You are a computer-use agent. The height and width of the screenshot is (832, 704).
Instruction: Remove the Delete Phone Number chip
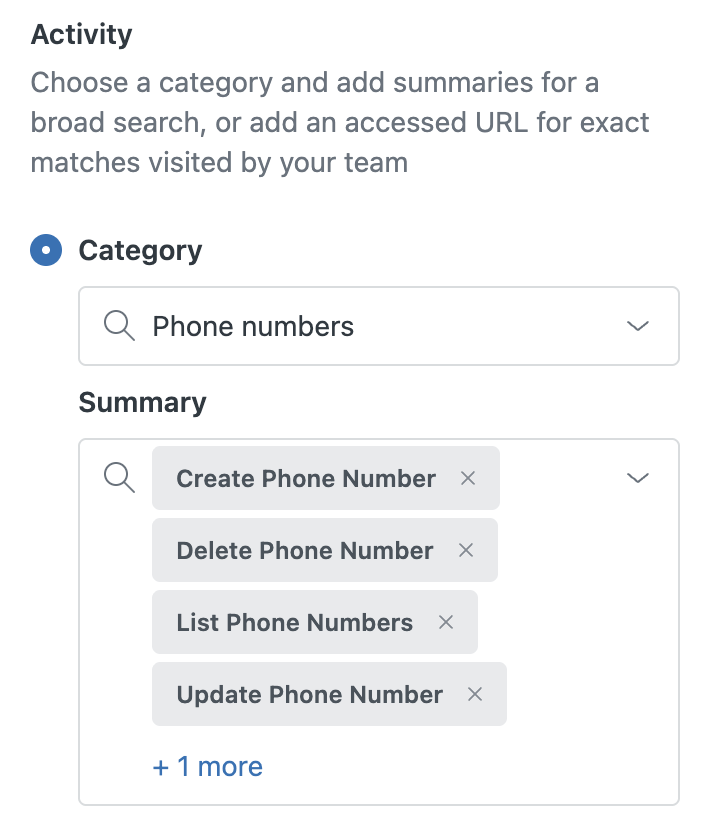465,550
